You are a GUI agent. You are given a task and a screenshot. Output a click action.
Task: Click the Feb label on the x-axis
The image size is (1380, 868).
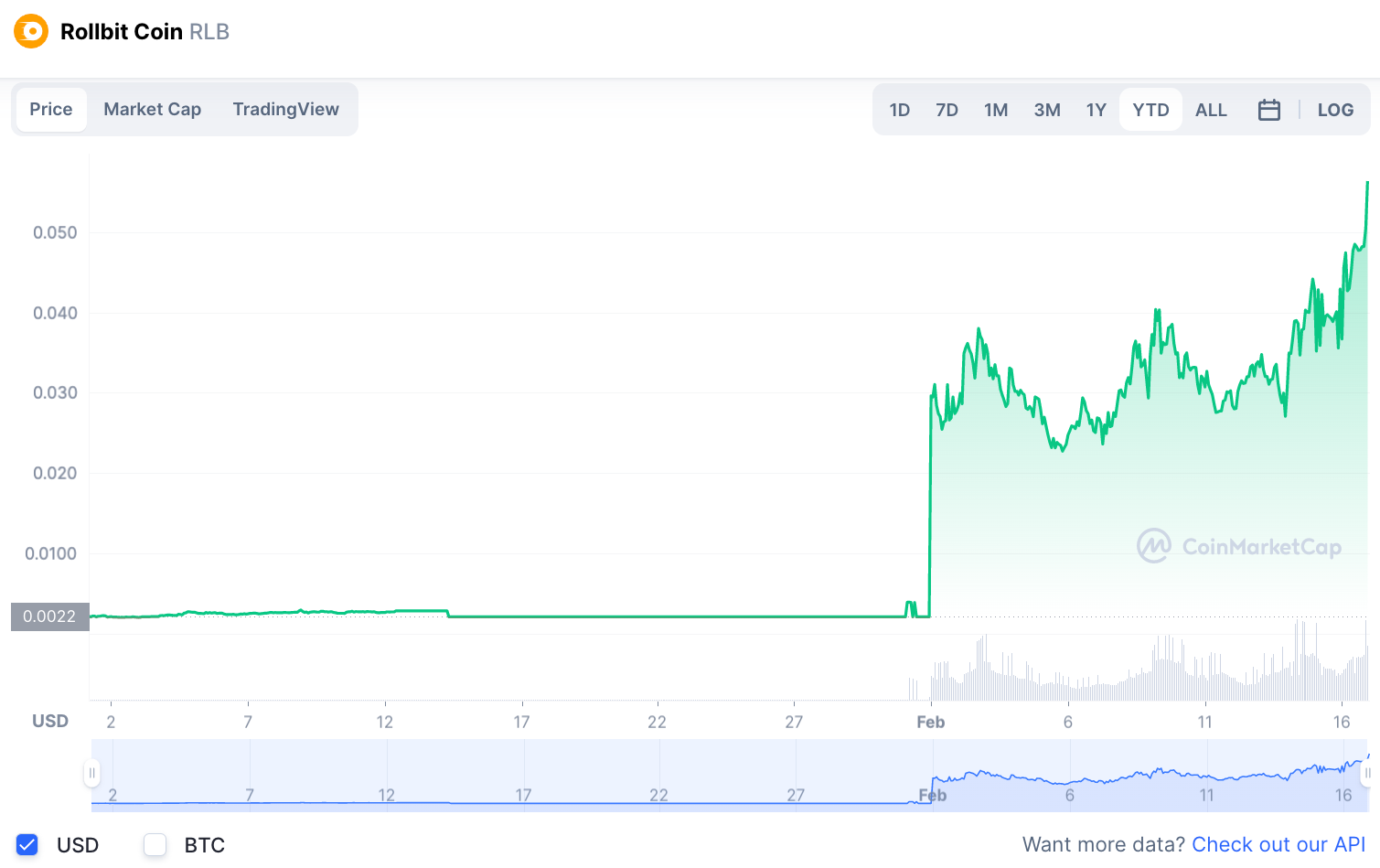(x=931, y=723)
